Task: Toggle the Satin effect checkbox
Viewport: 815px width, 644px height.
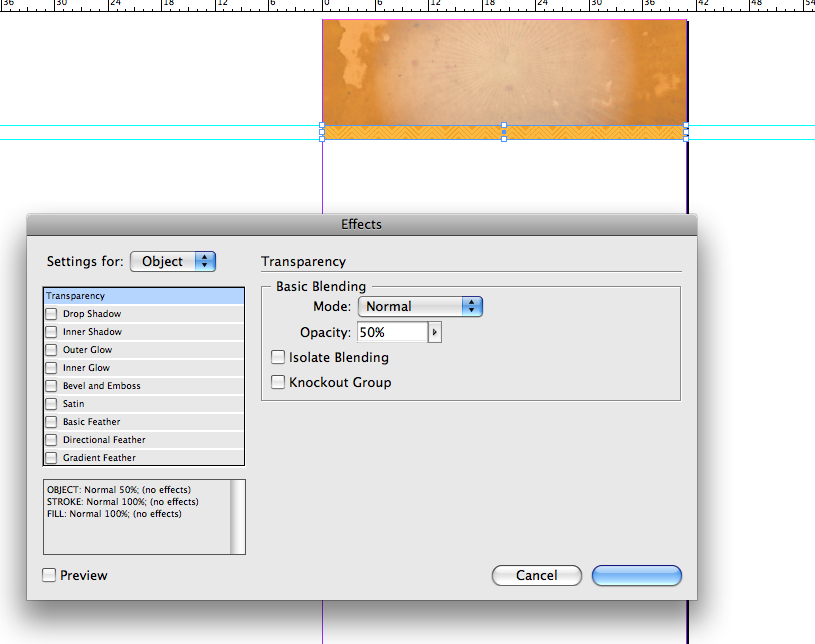Action: click(51, 404)
